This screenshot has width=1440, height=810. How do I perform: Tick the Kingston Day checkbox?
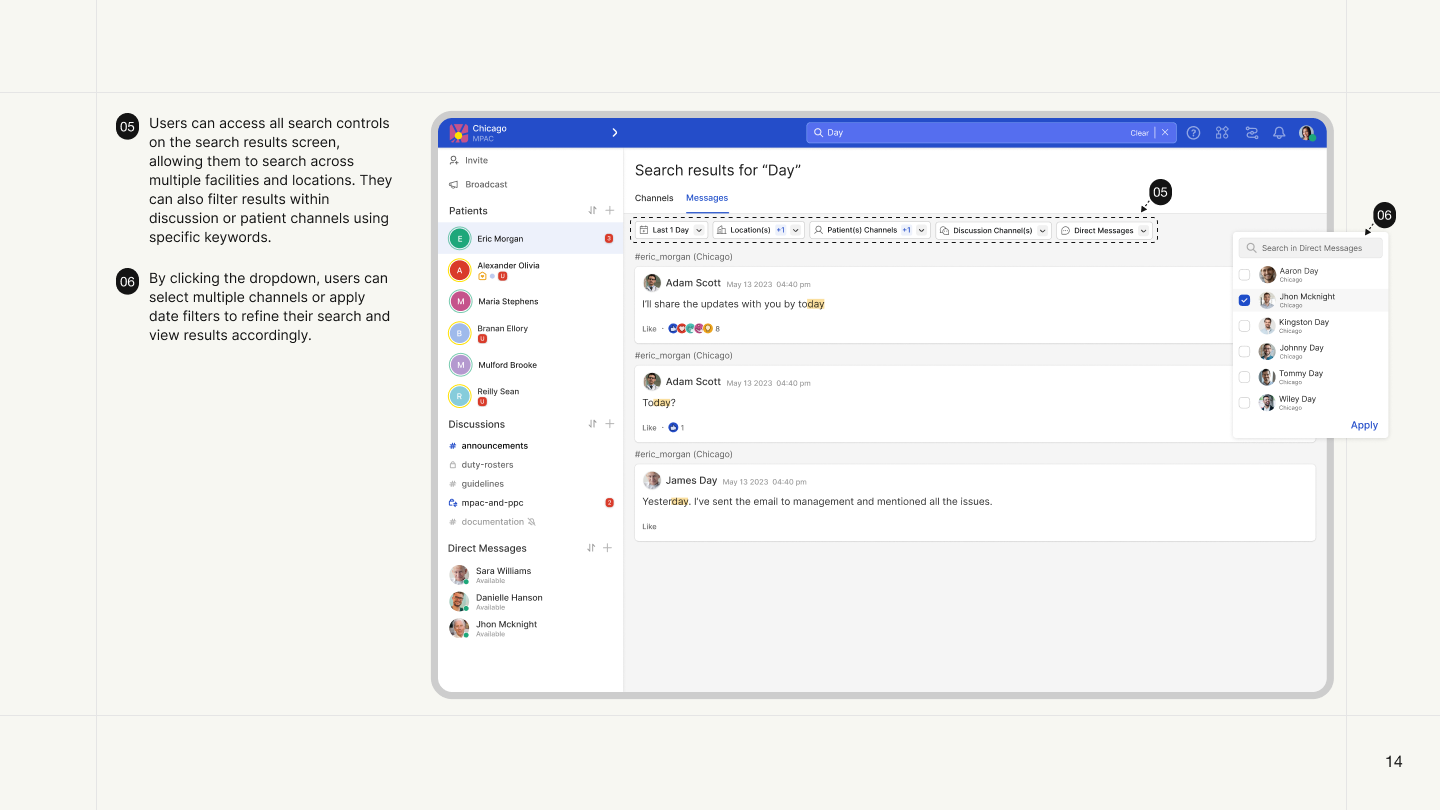coord(1244,326)
